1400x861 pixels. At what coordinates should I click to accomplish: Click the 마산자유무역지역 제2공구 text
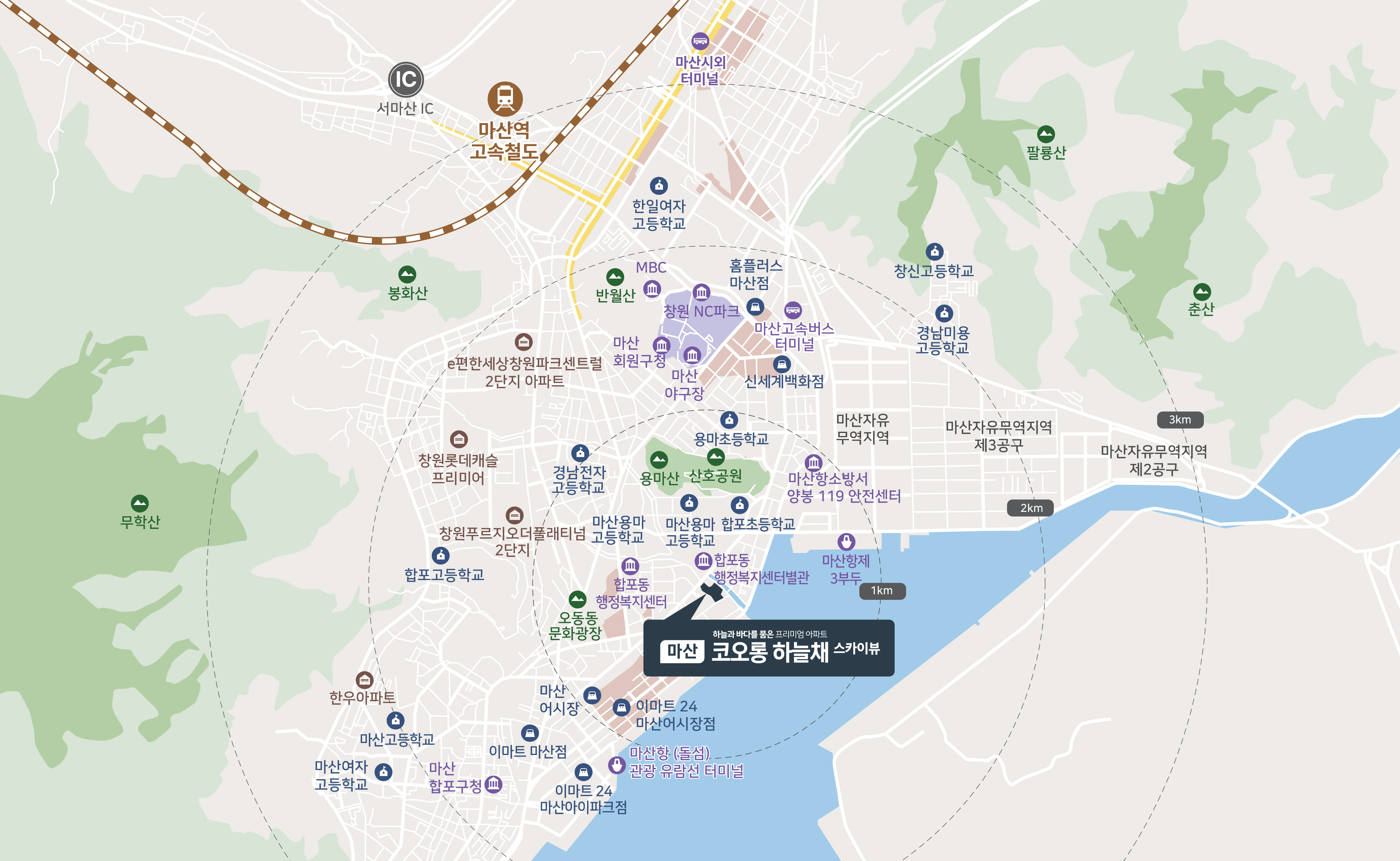click(1154, 460)
